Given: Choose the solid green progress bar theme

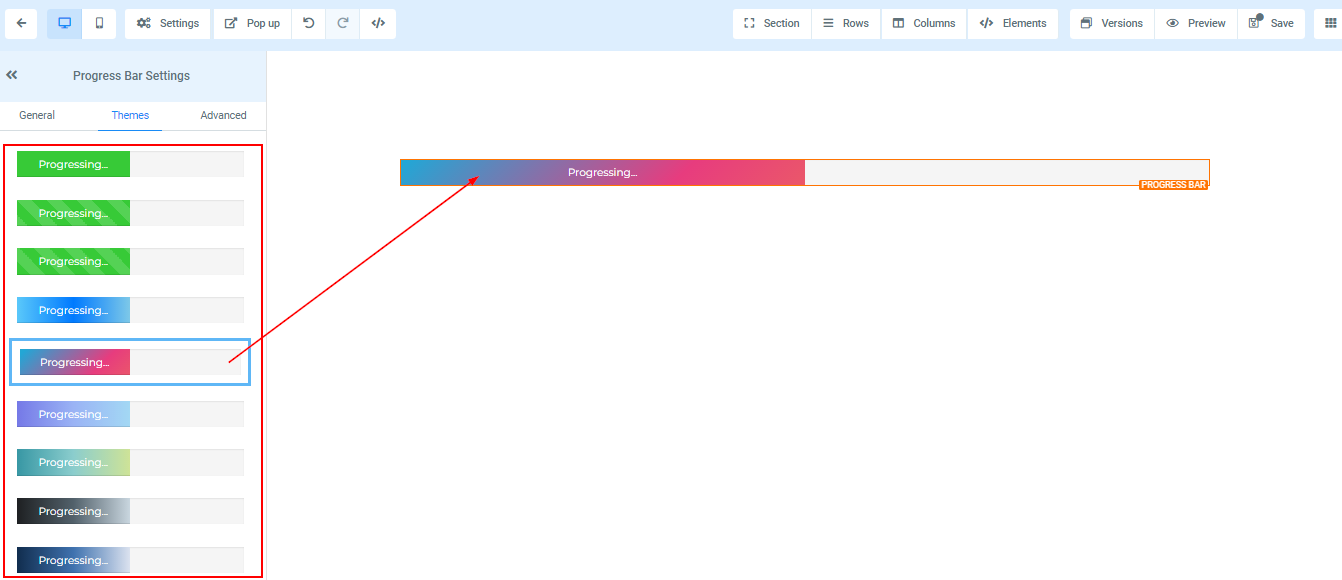Looking at the screenshot, I should pos(130,164).
